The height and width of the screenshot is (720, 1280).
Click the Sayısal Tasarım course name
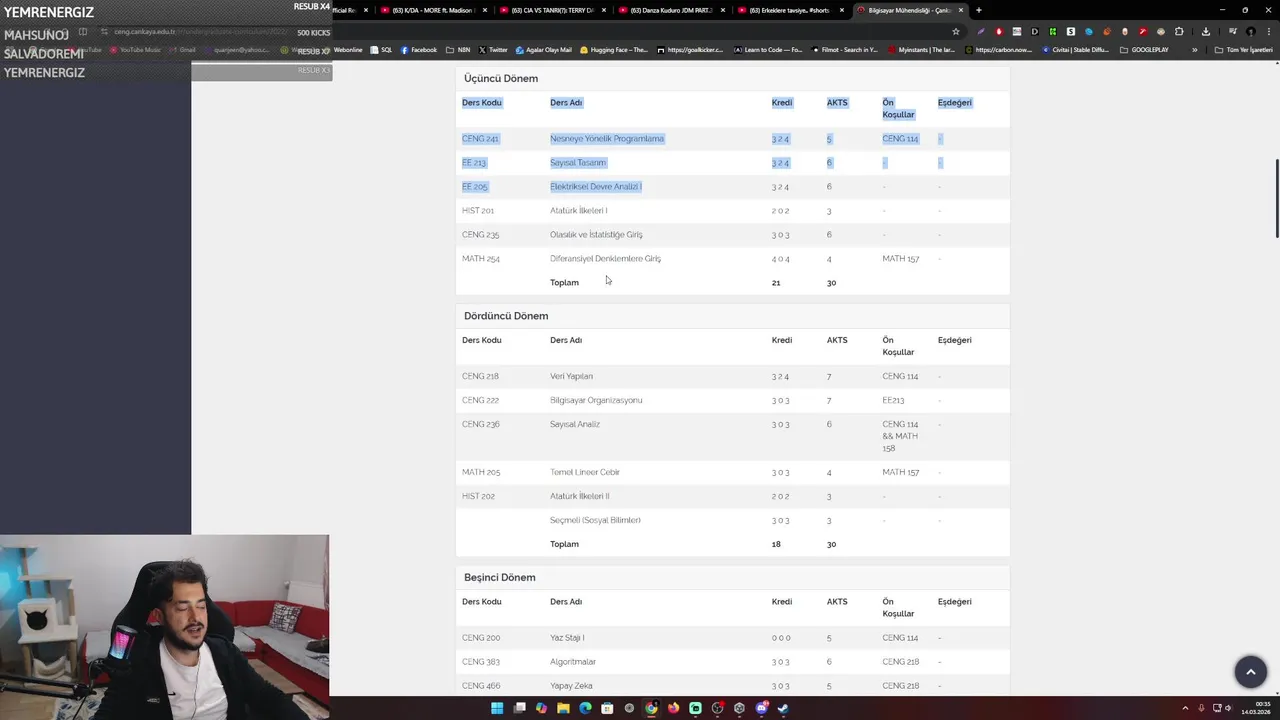[x=578, y=163]
